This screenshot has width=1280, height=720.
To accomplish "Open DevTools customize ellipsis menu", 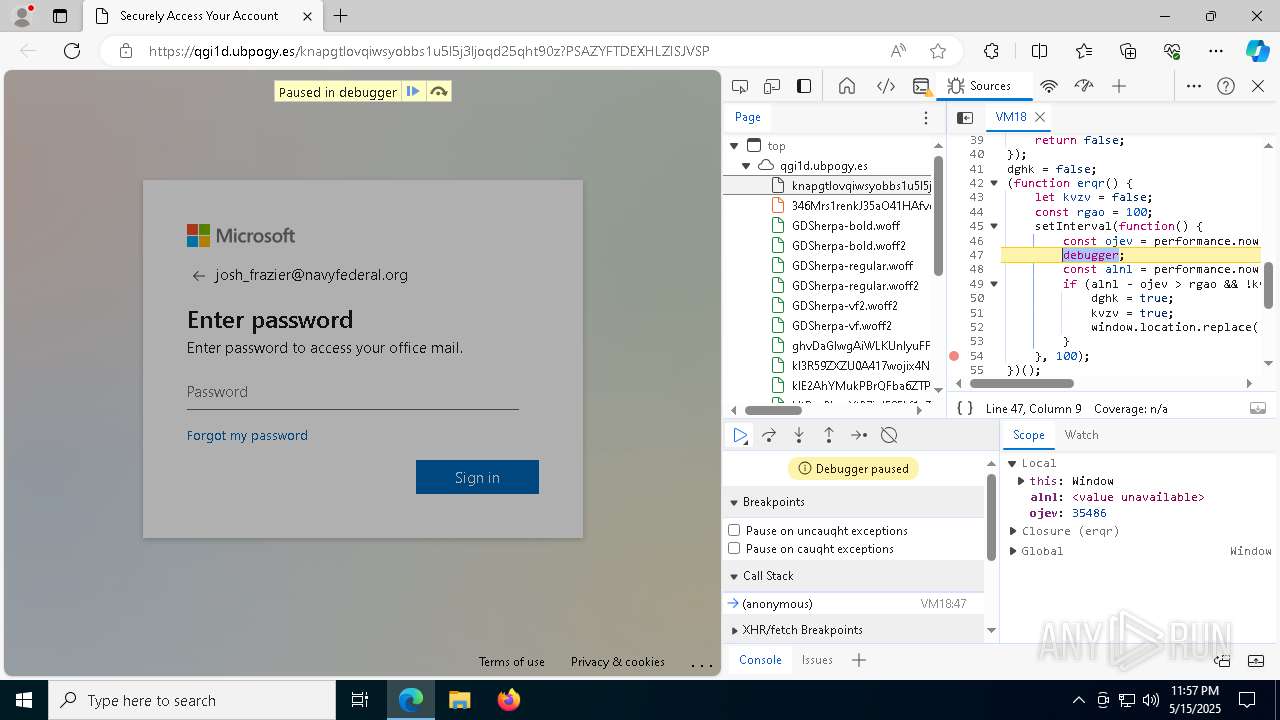I will tap(1194, 86).
